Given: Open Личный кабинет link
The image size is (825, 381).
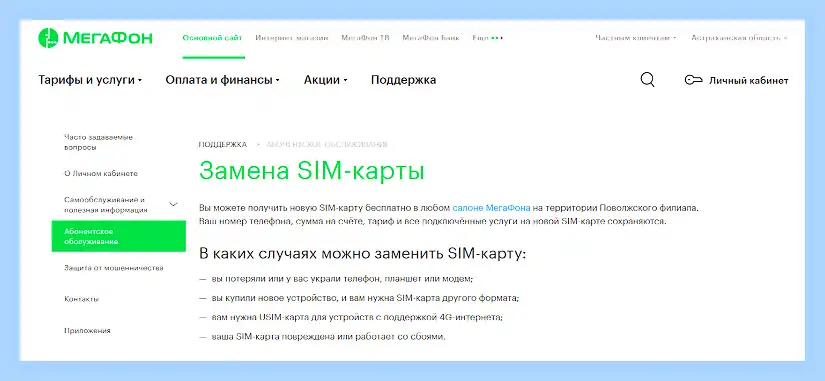Looking at the screenshot, I should pyautogui.click(x=748, y=81).
